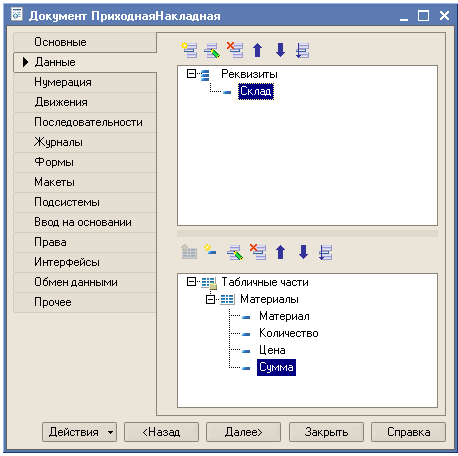The width and height of the screenshot is (458, 456).
Task: Maximize the Документ ПриходнаяНакладная window
Action: coord(424,16)
